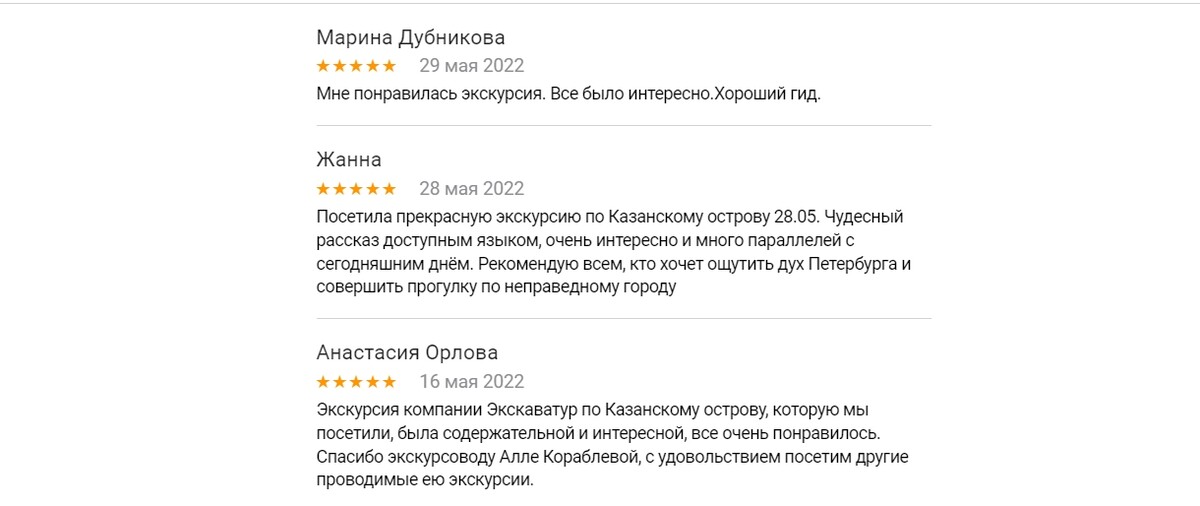This screenshot has width=1200, height=506.
Task: Click the third star in Марина Дубникова's rating
Action: 356,66
